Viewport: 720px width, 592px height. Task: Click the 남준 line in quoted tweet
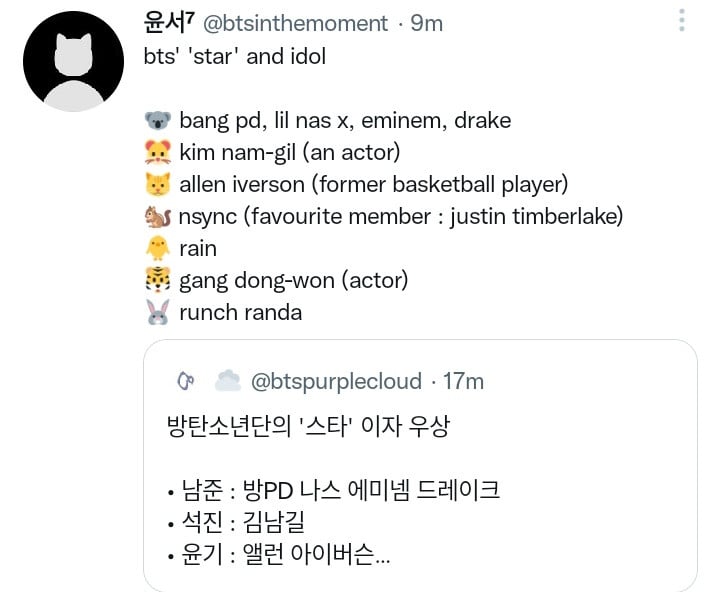[x=334, y=490]
